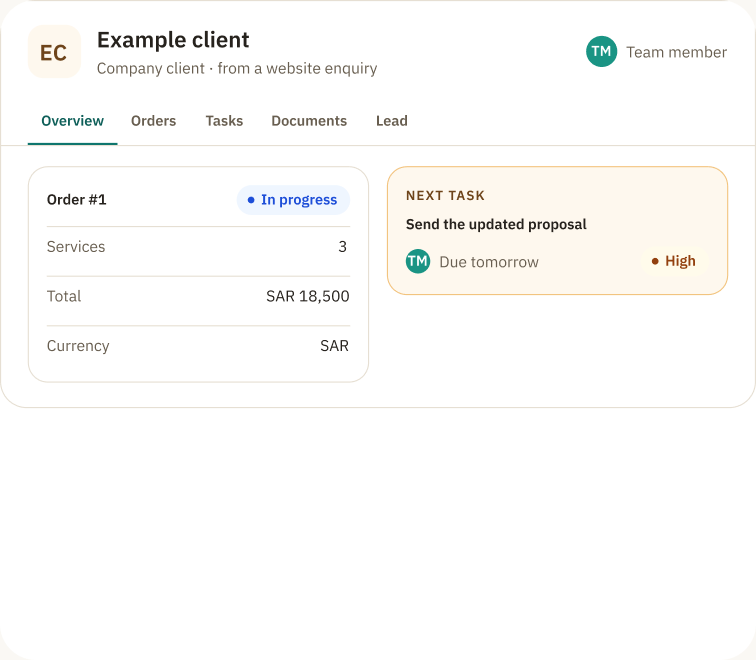Viewport: 756px width, 660px height.
Task: Click the EC client avatar
Action: (x=54, y=52)
